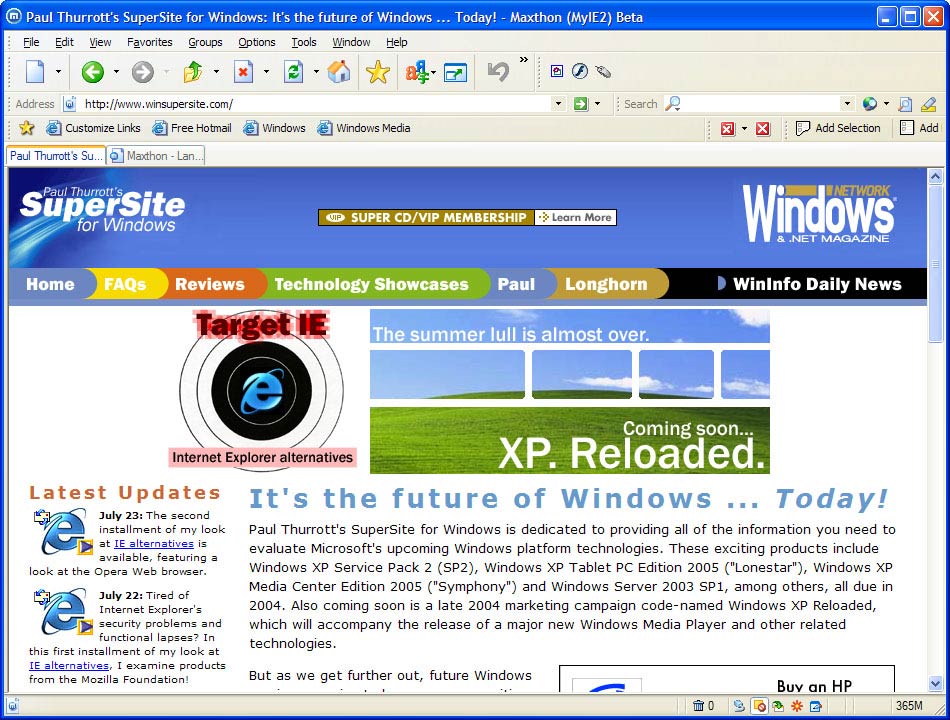This screenshot has width=950, height=720.
Task: Click the green Back arrow button
Action: click(x=93, y=72)
